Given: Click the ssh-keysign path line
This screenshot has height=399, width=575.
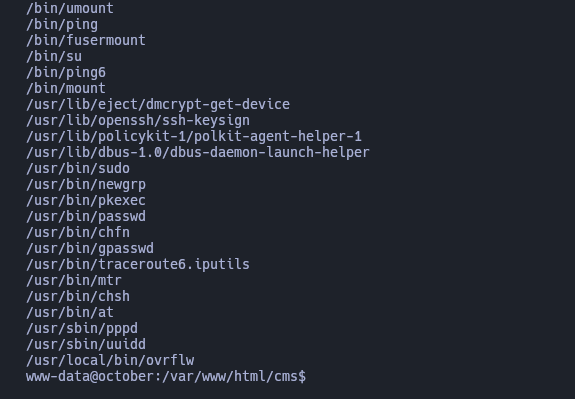Looking at the screenshot, I should [138, 120].
